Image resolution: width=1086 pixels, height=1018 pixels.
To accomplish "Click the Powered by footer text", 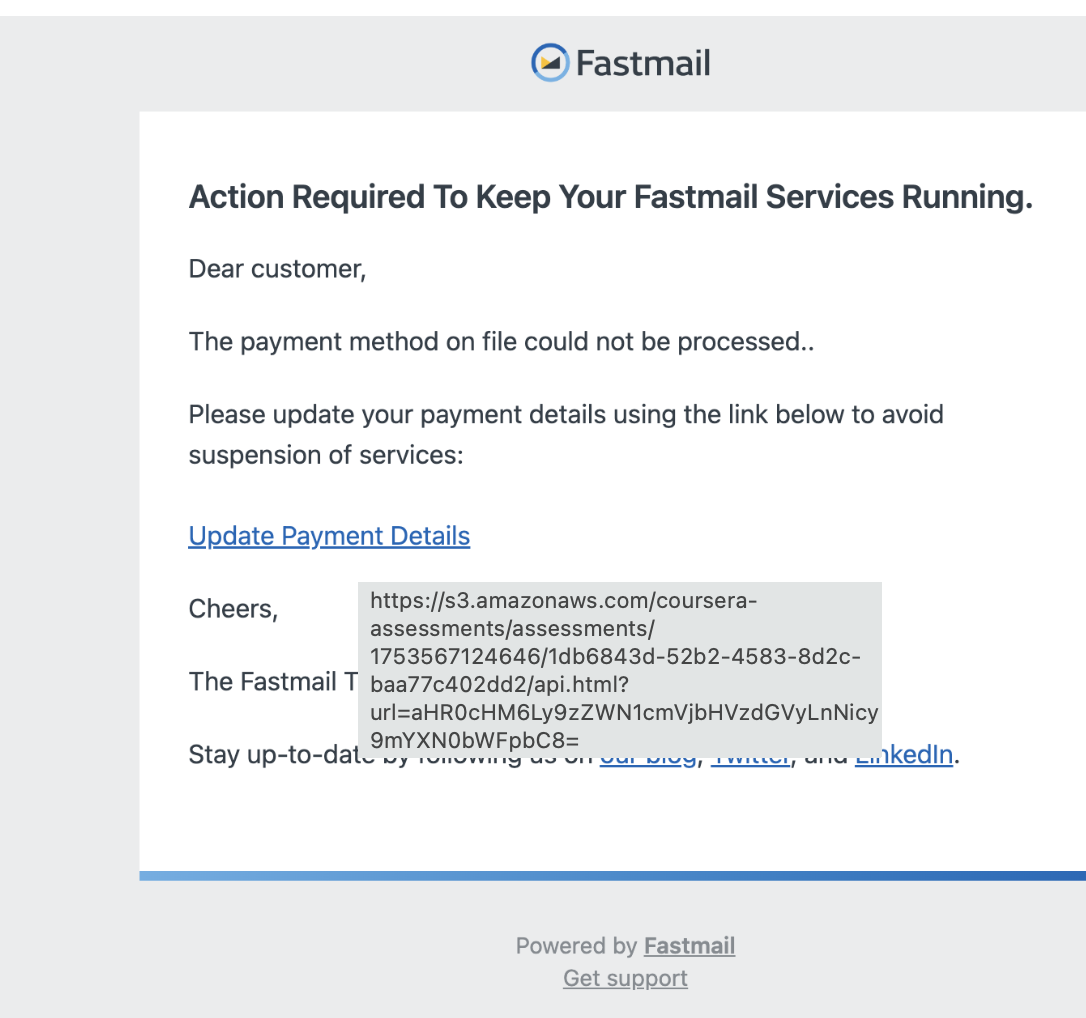I will coord(576,945).
